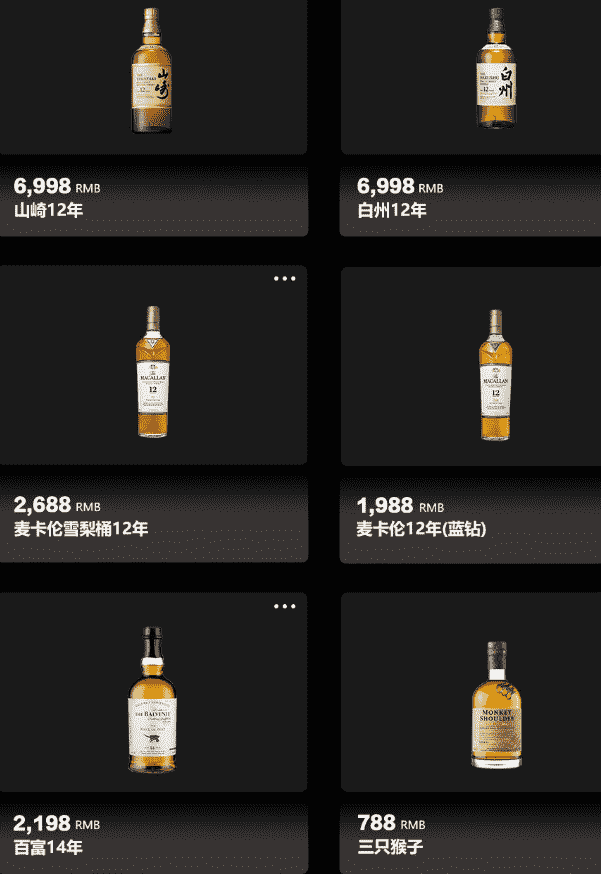Open the 三只猴子 product title
The width and height of the screenshot is (601, 874).
390,847
